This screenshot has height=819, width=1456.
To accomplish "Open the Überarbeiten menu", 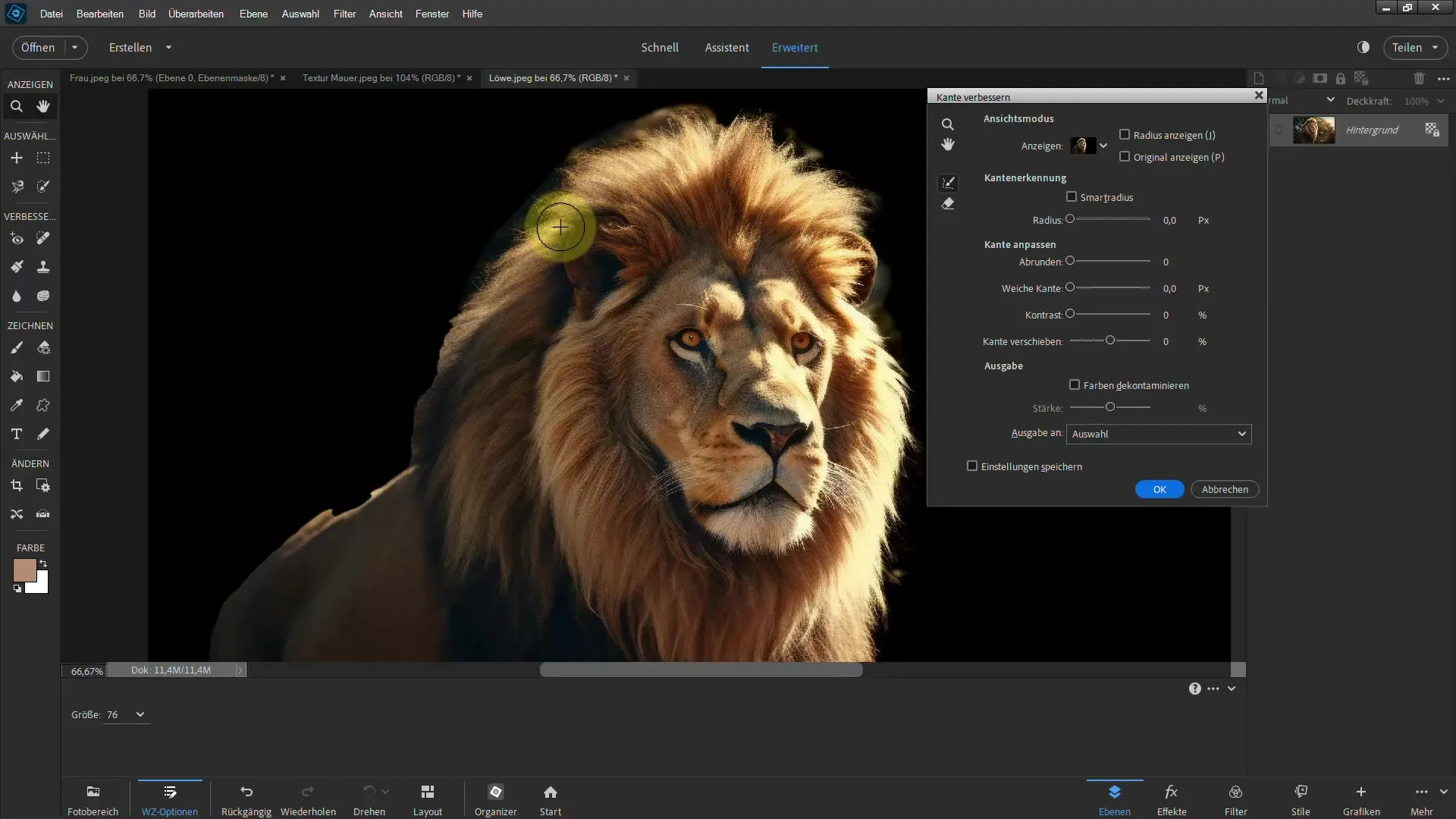I will click(x=196, y=14).
